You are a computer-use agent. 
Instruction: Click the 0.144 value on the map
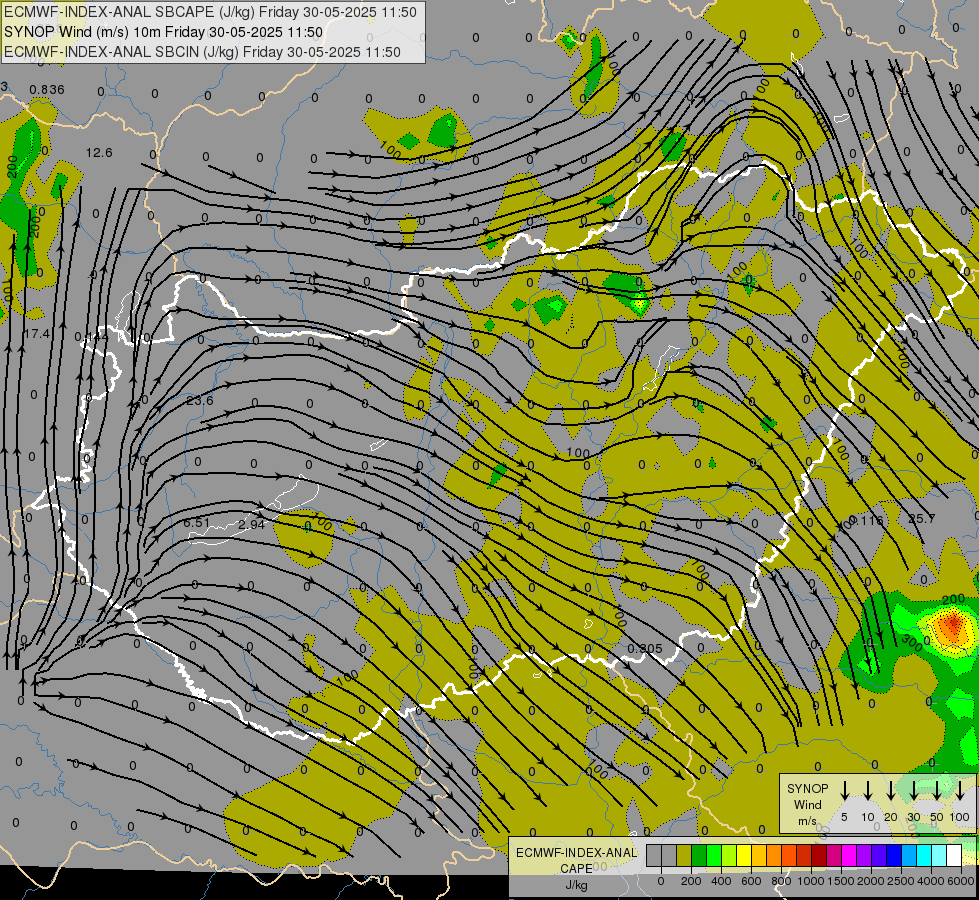pyautogui.click(x=92, y=337)
